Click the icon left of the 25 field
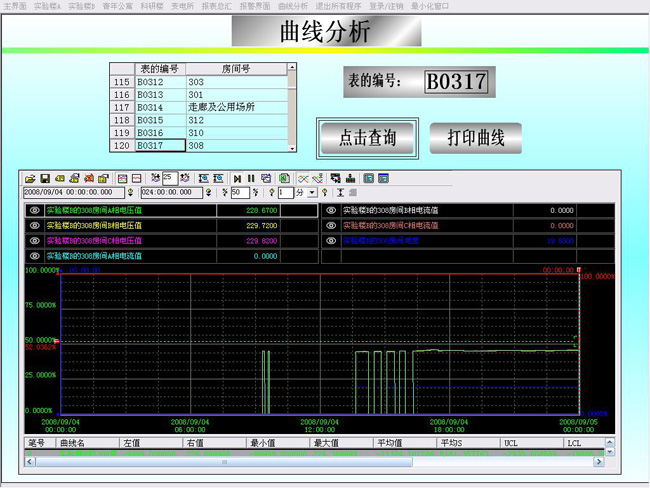This screenshot has height=488, width=650. (155, 178)
